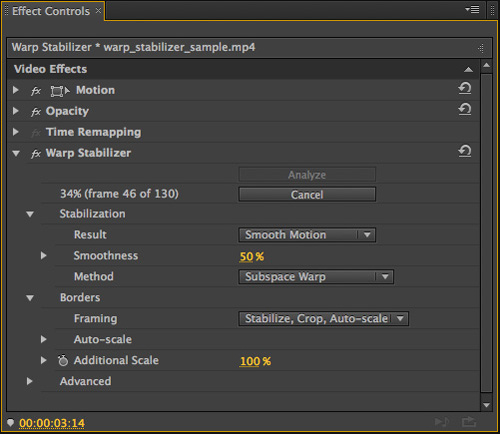Disable the Warp Stabilizer fx toggle
This screenshot has height=434, width=500.
coord(36,154)
